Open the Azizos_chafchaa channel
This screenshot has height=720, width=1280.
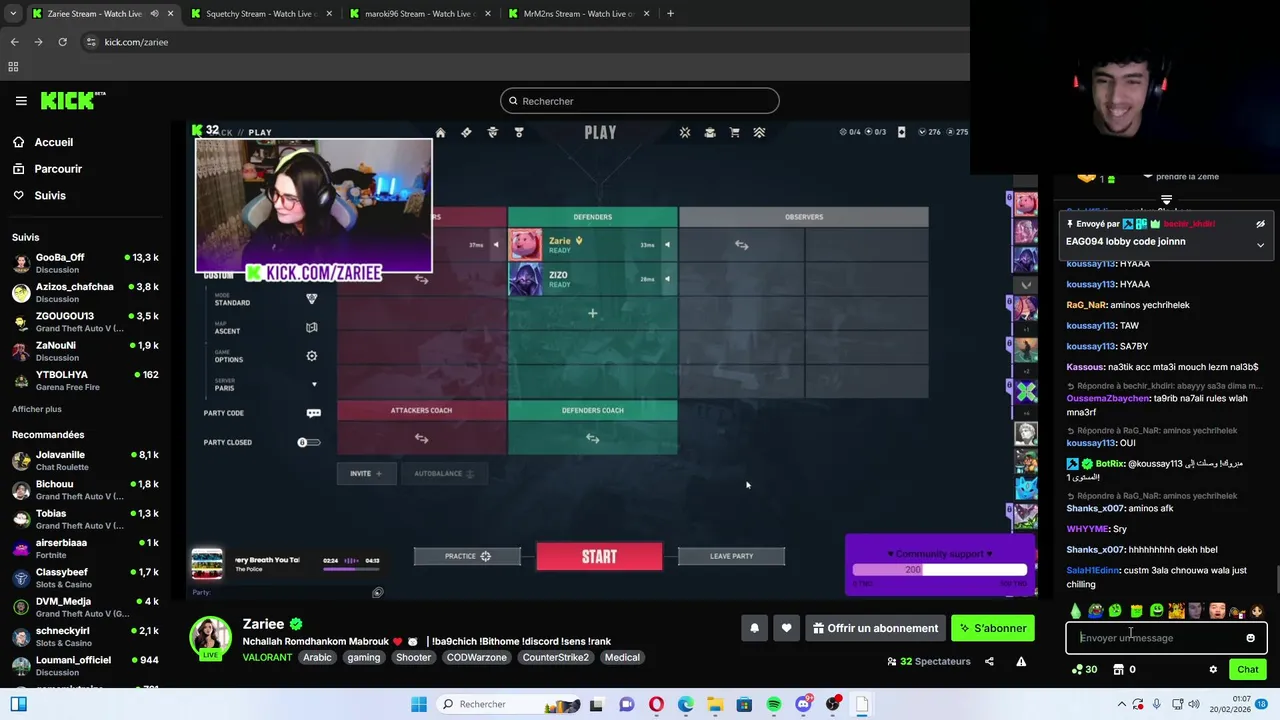[86, 292]
